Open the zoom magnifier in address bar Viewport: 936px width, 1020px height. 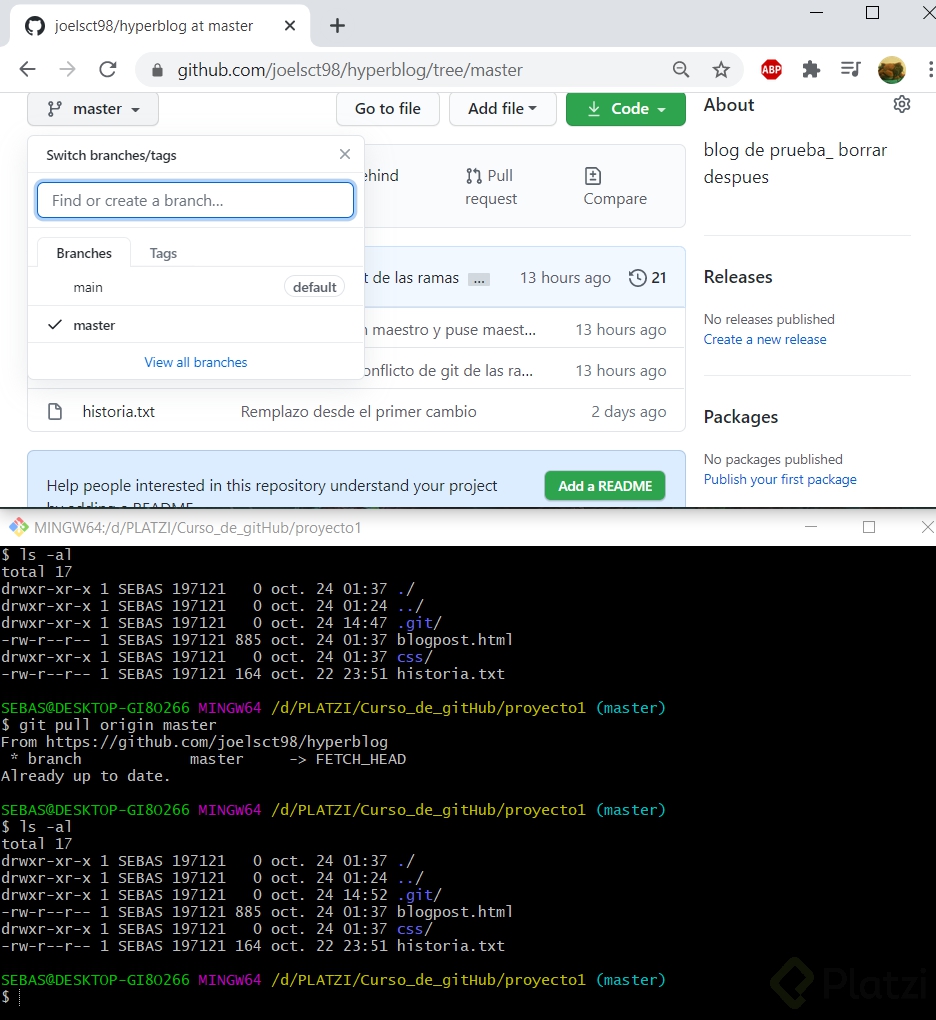[x=680, y=70]
